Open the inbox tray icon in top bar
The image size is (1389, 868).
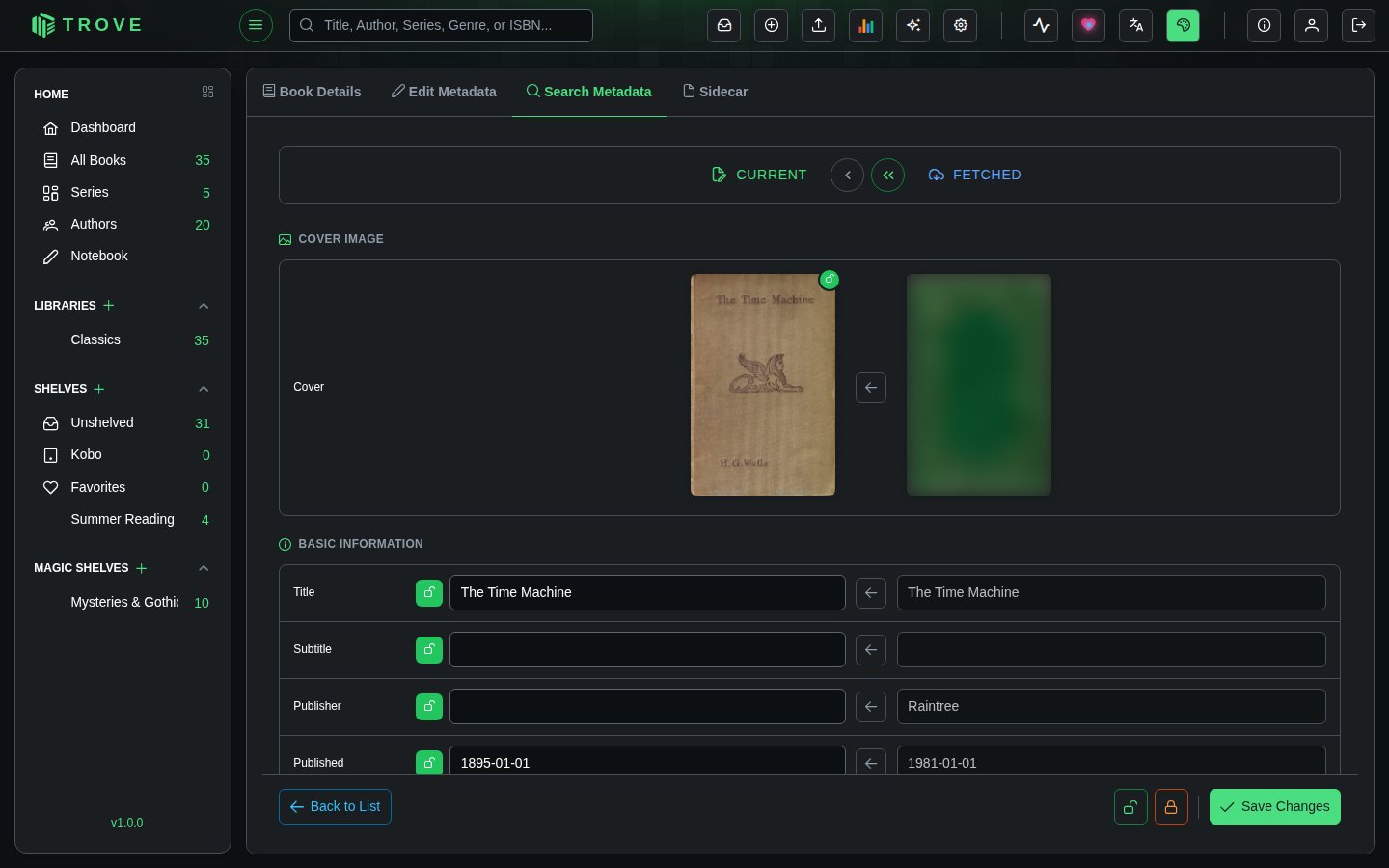pos(724,25)
